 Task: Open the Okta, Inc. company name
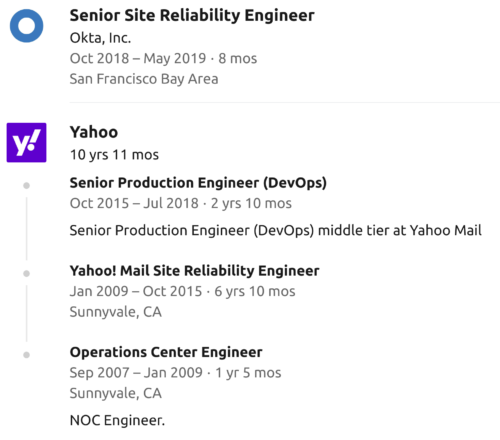100,38
